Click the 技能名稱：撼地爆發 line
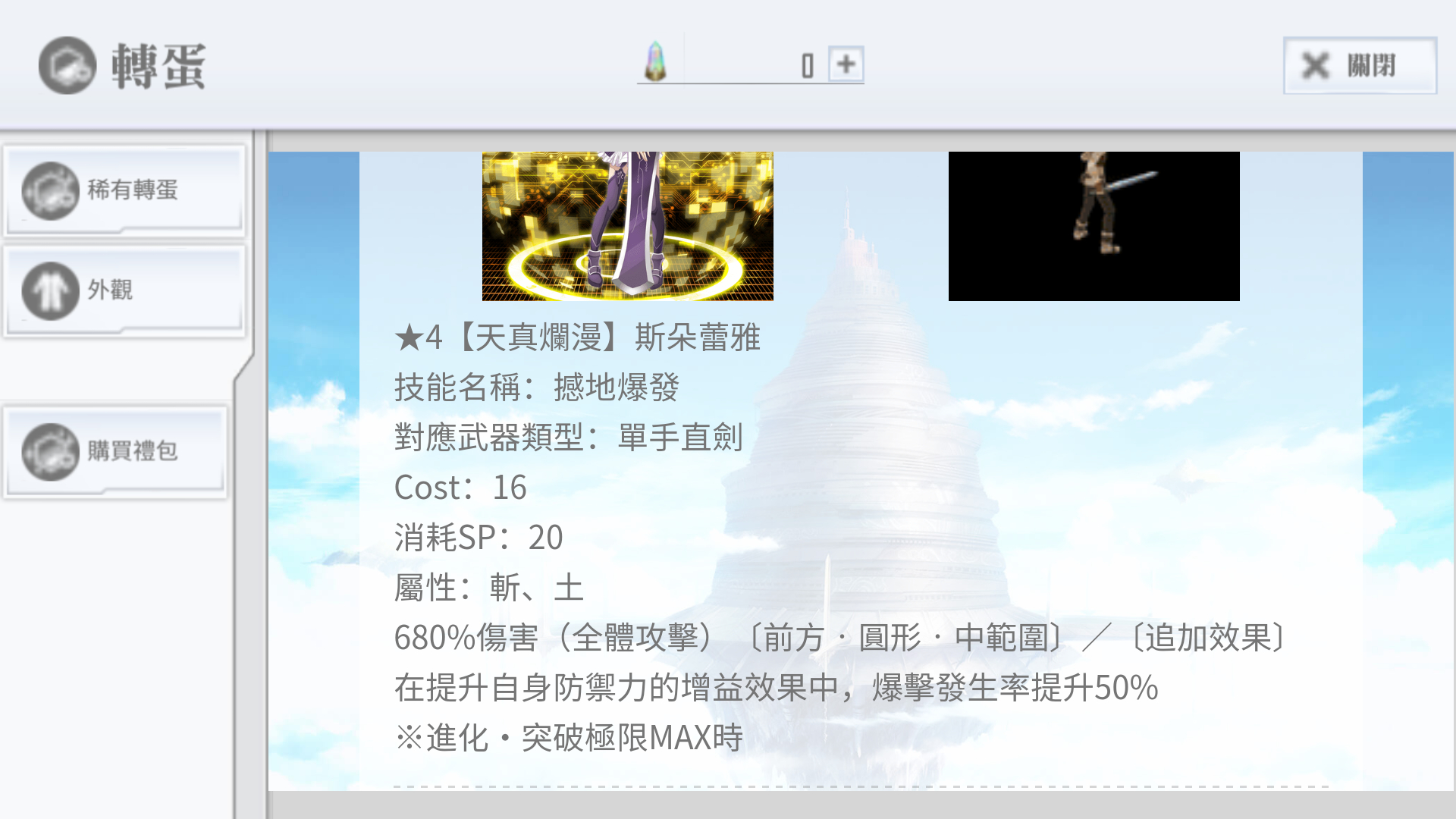Screen dimensions: 1456x819 536,388
